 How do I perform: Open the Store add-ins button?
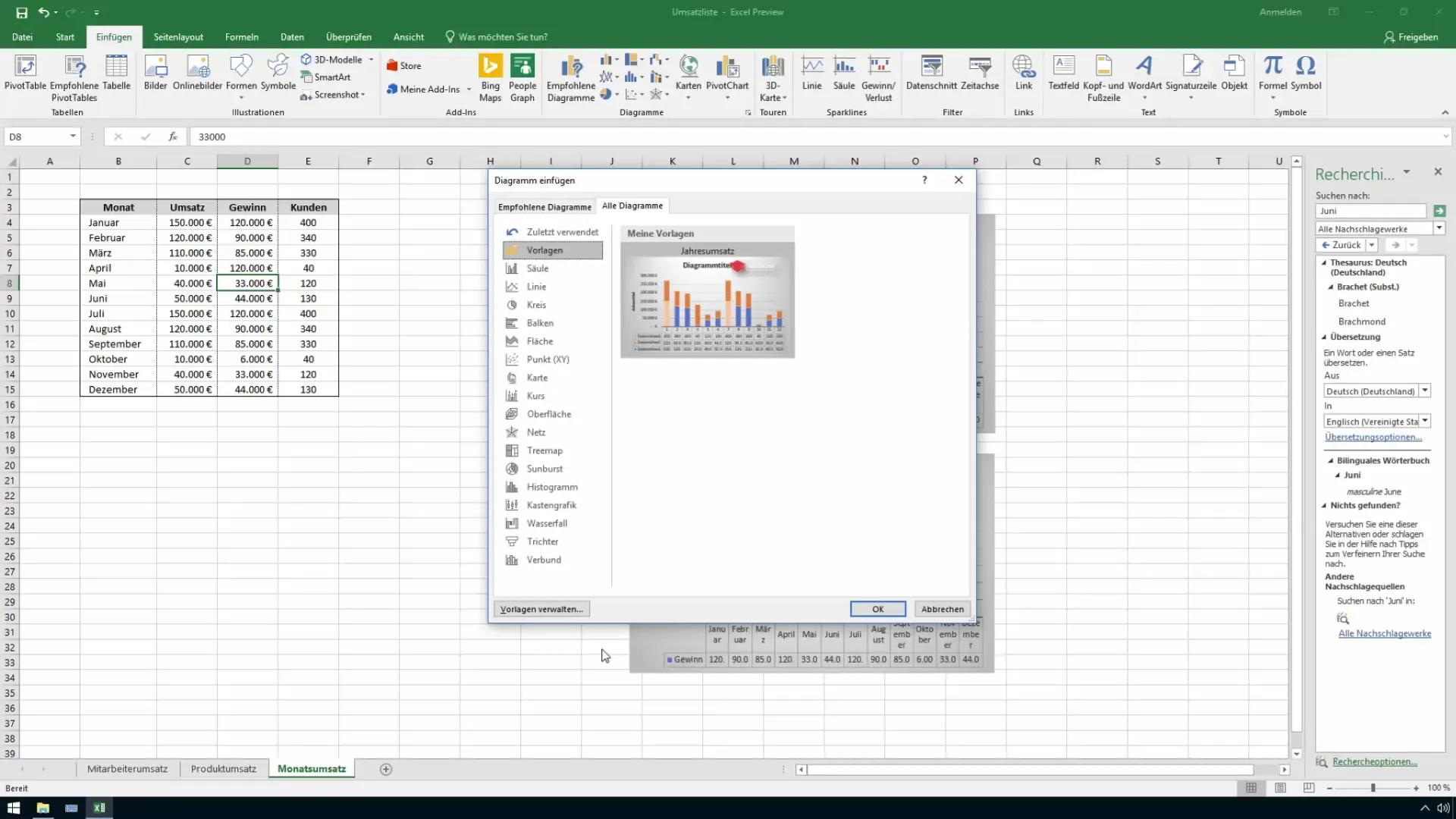click(x=404, y=66)
